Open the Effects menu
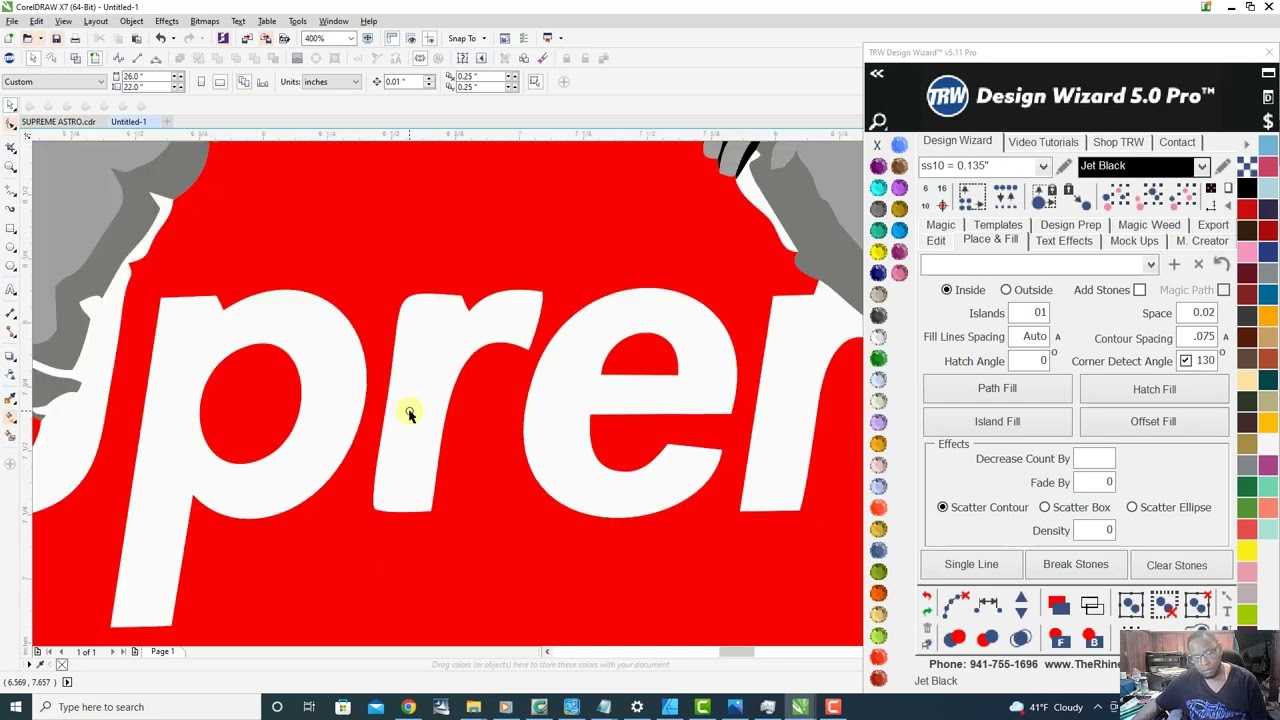The image size is (1280, 720). tap(167, 21)
